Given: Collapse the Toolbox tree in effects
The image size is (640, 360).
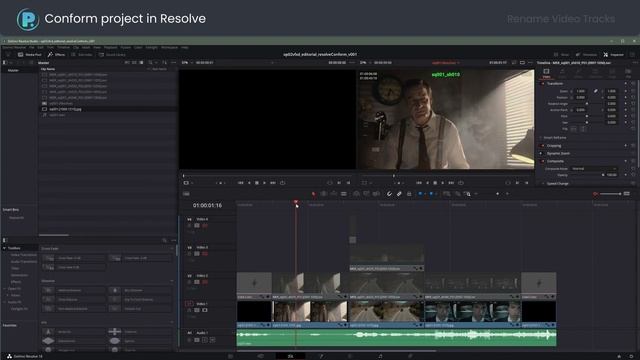Looking at the screenshot, I should [x=4, y=248].
